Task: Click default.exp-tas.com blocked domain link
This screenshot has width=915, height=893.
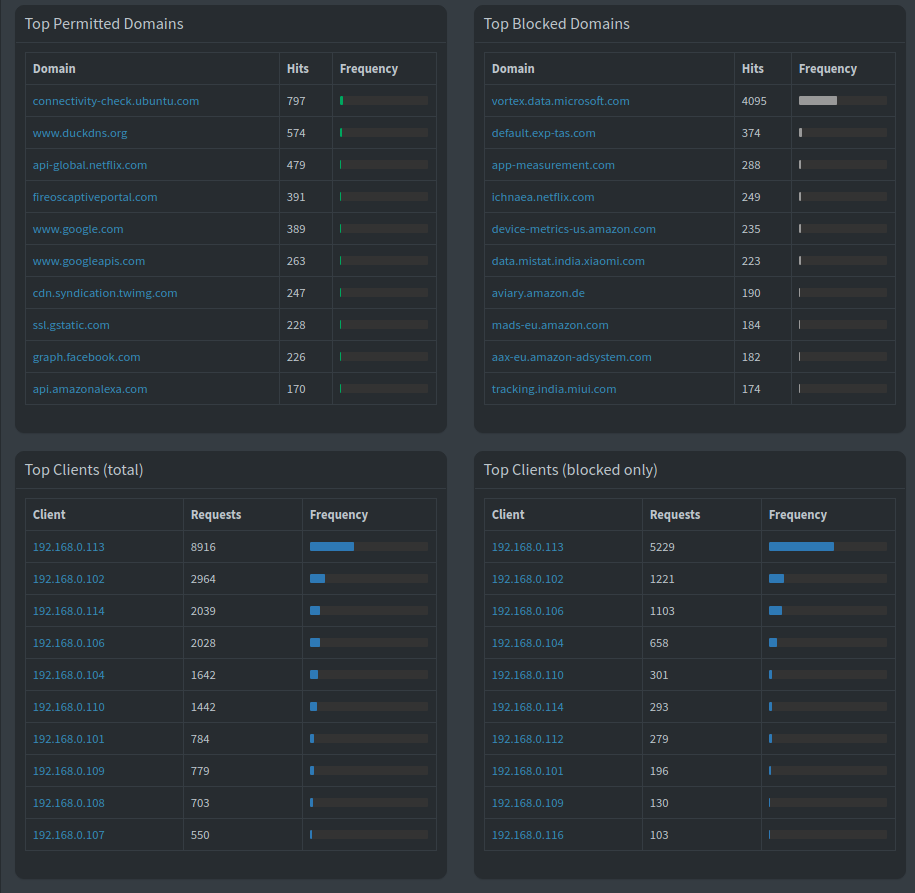Action: point(543,133)
